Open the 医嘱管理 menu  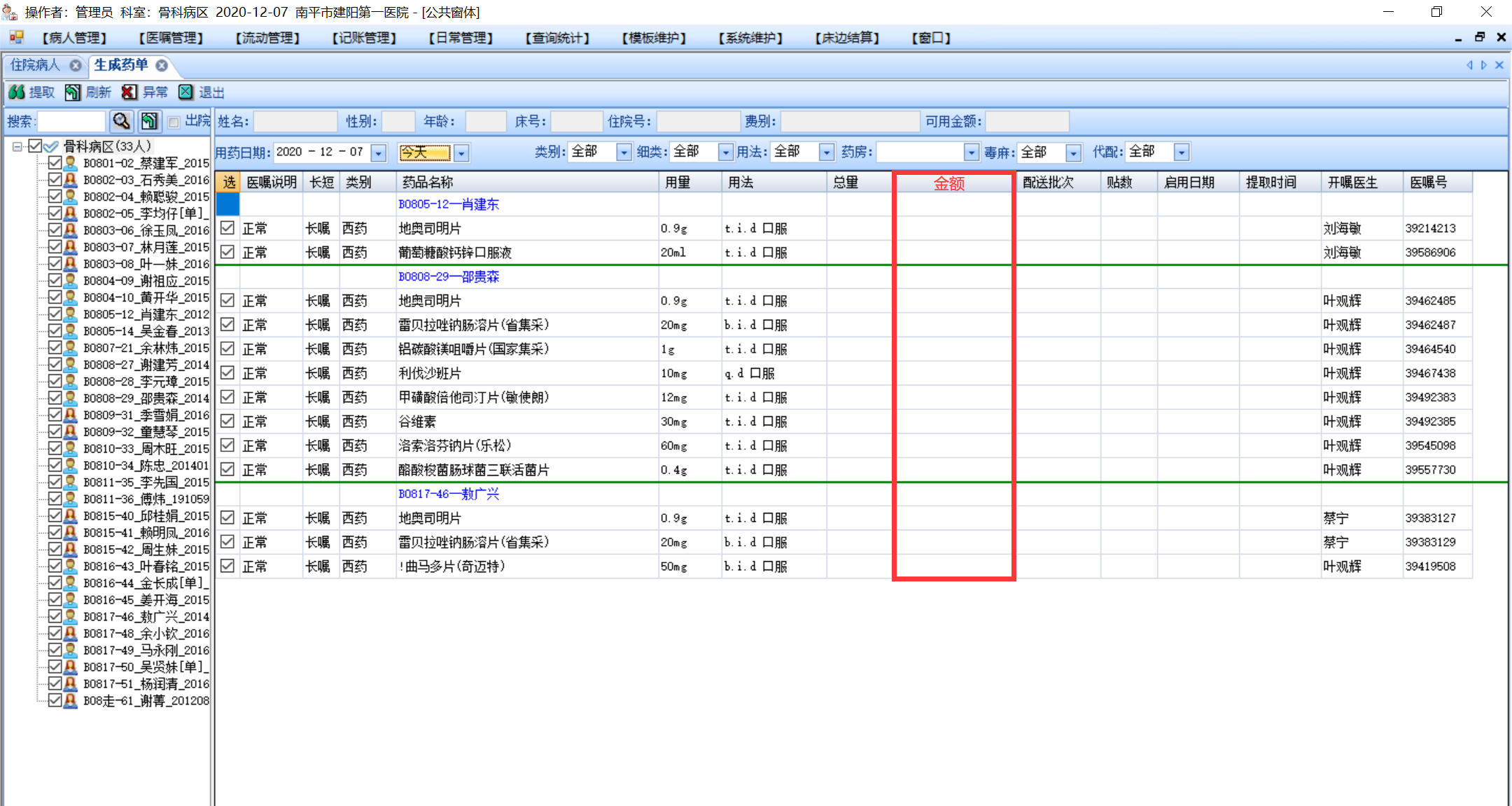pos(171,38)
